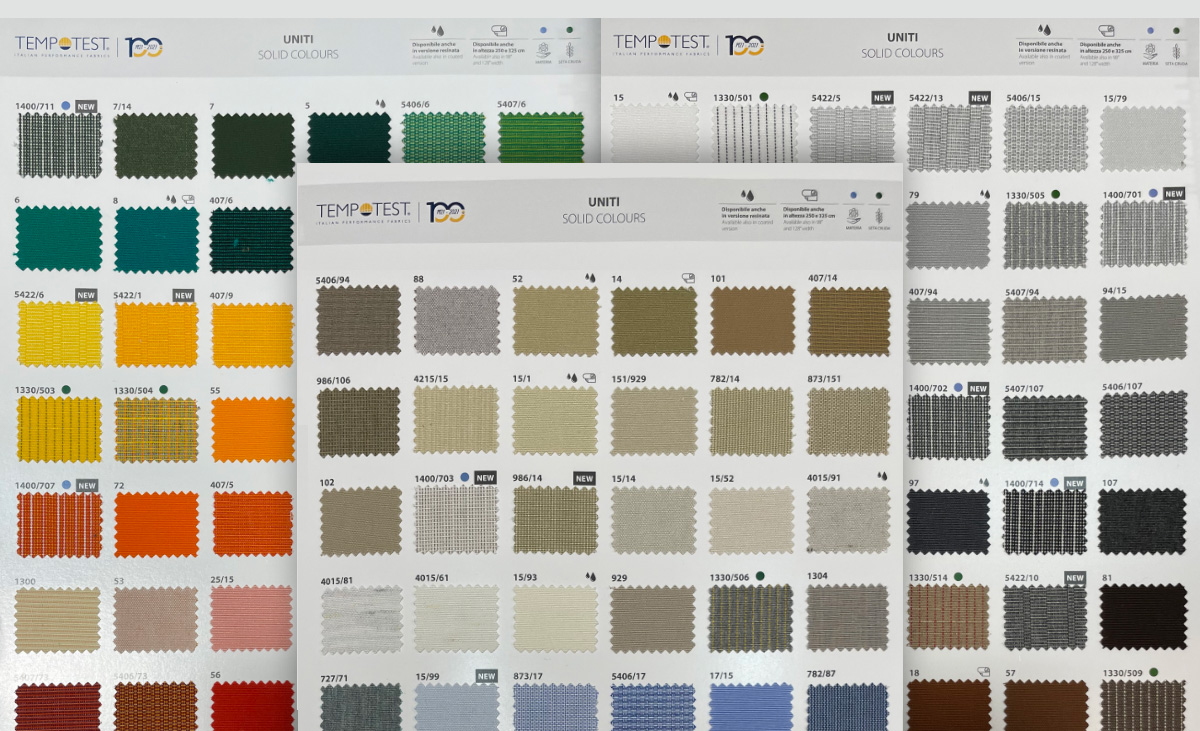Click the NEW badge next to 986/14

coord(585,478)
